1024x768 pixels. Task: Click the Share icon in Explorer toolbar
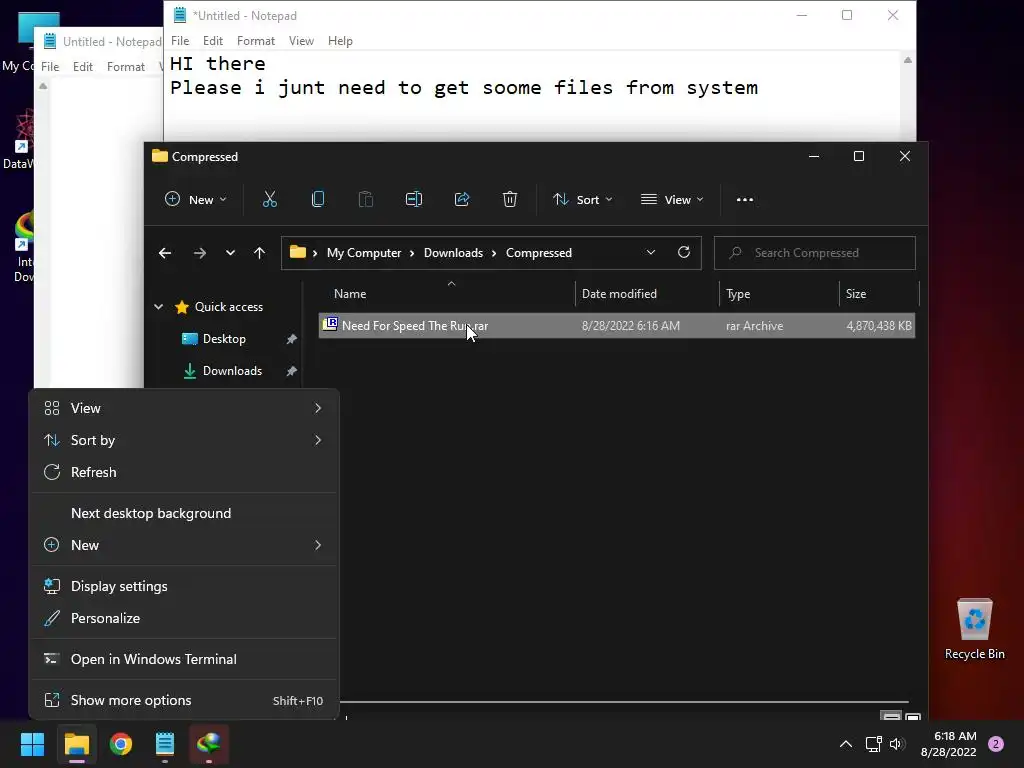[x=462, y=199]
